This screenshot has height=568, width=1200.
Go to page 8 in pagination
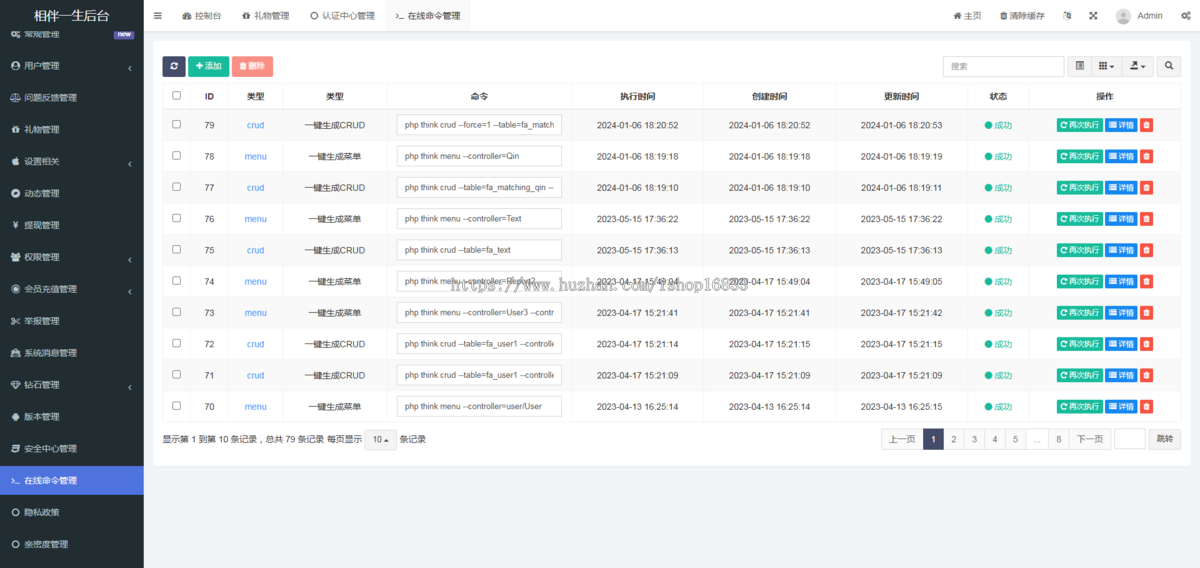(1058, 439)
